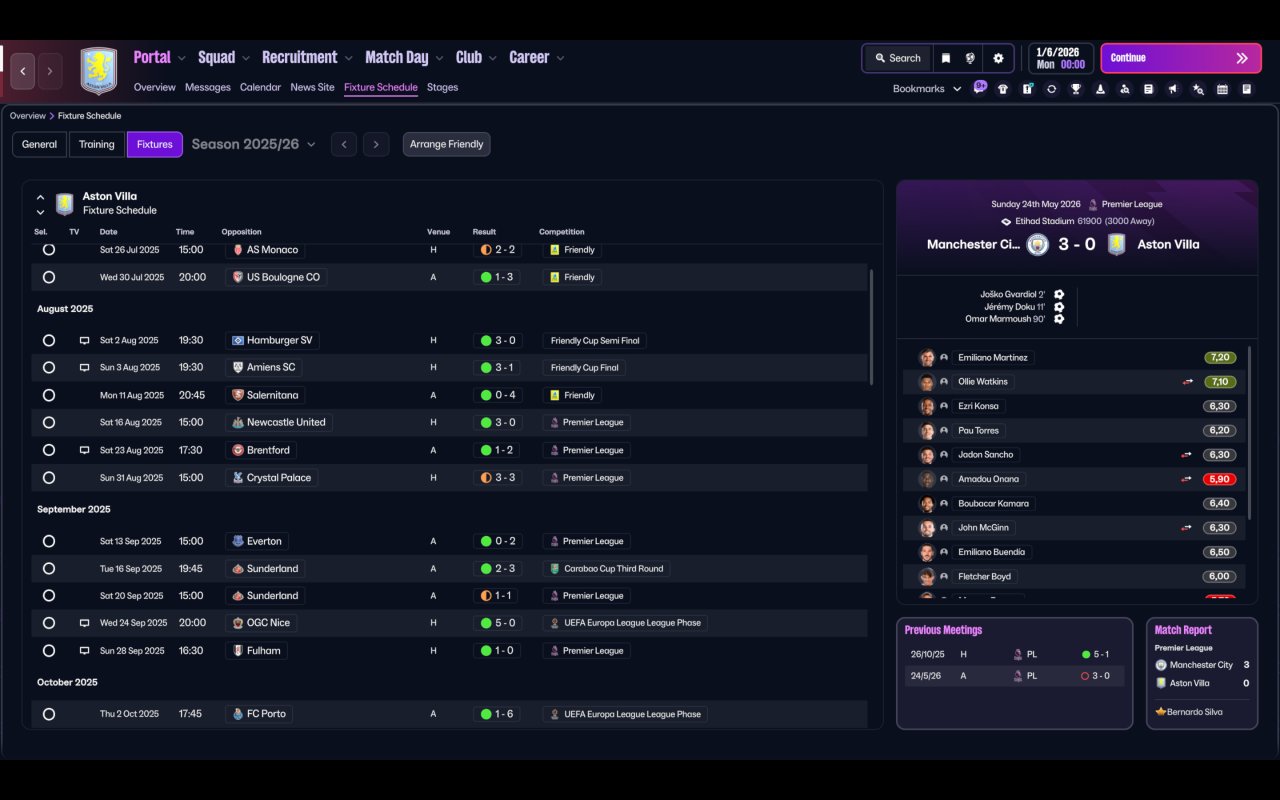Click the bookmark icon beside Search

[x=946, y=58]
